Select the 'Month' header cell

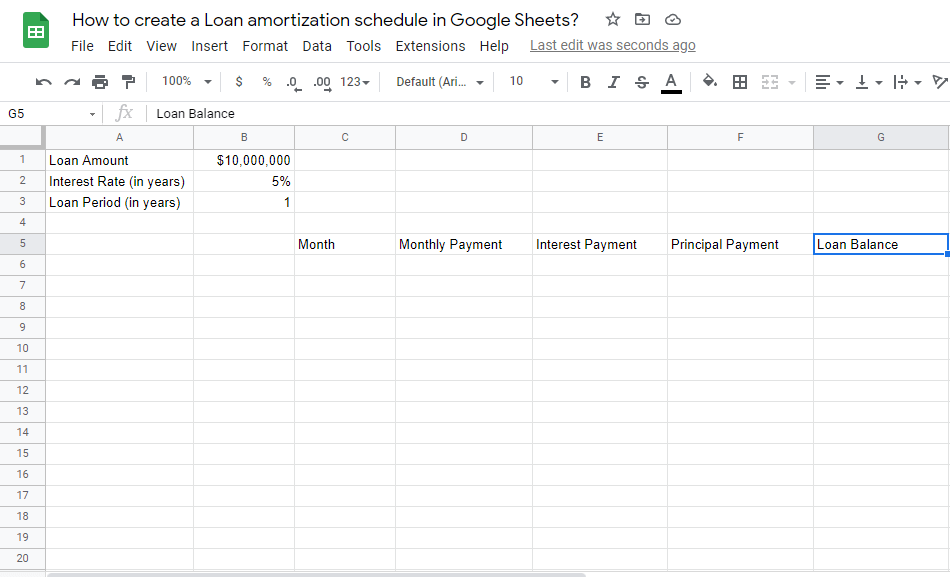(x=345, y=244)
